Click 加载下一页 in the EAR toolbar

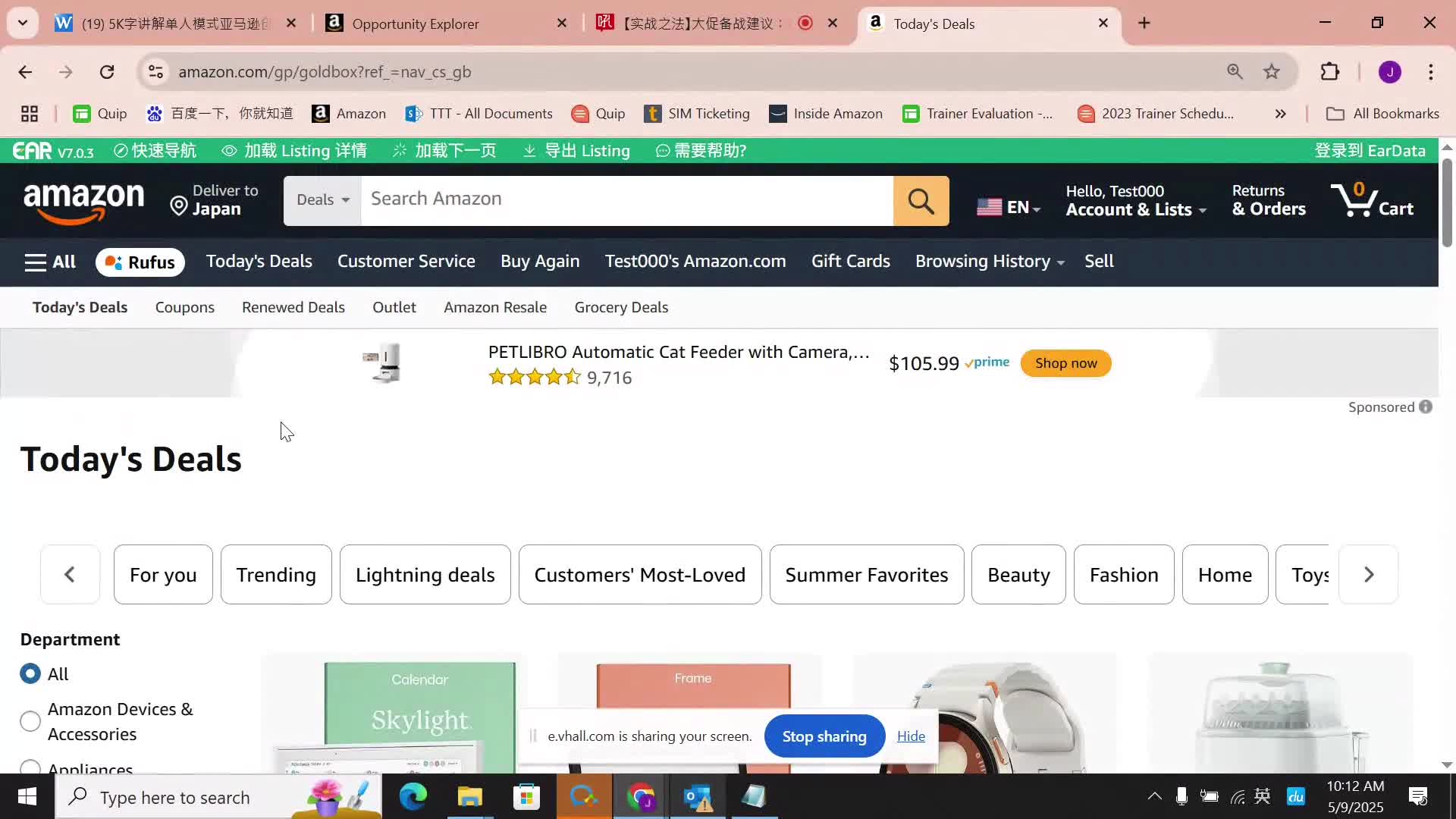click(444, 151)
